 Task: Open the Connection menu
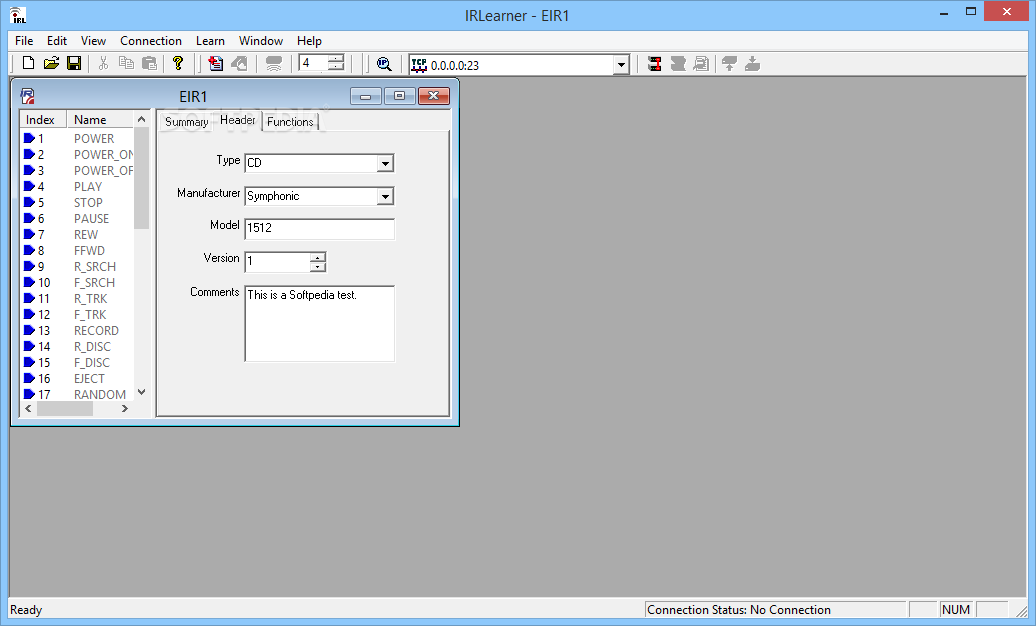pos(151,40)
